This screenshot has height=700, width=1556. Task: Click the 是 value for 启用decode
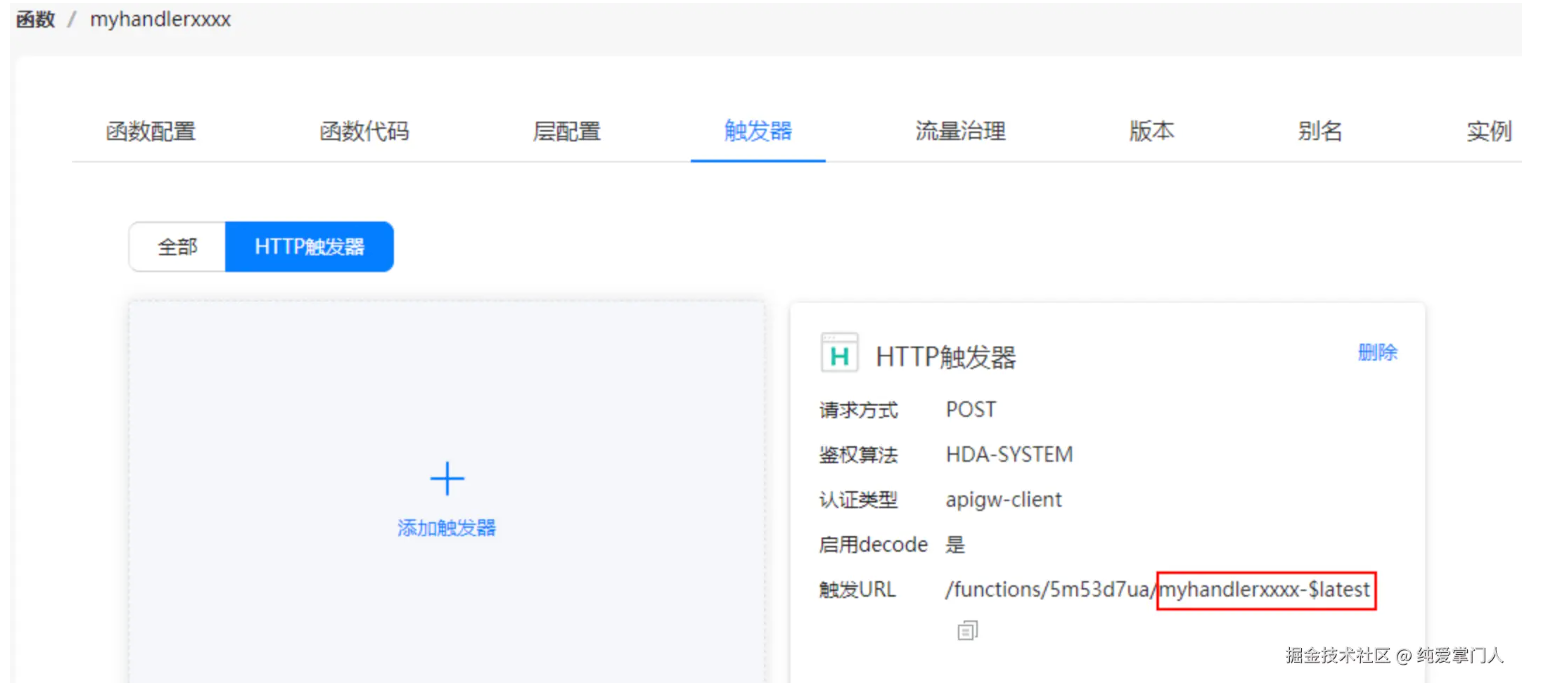(x=955, y=545)
